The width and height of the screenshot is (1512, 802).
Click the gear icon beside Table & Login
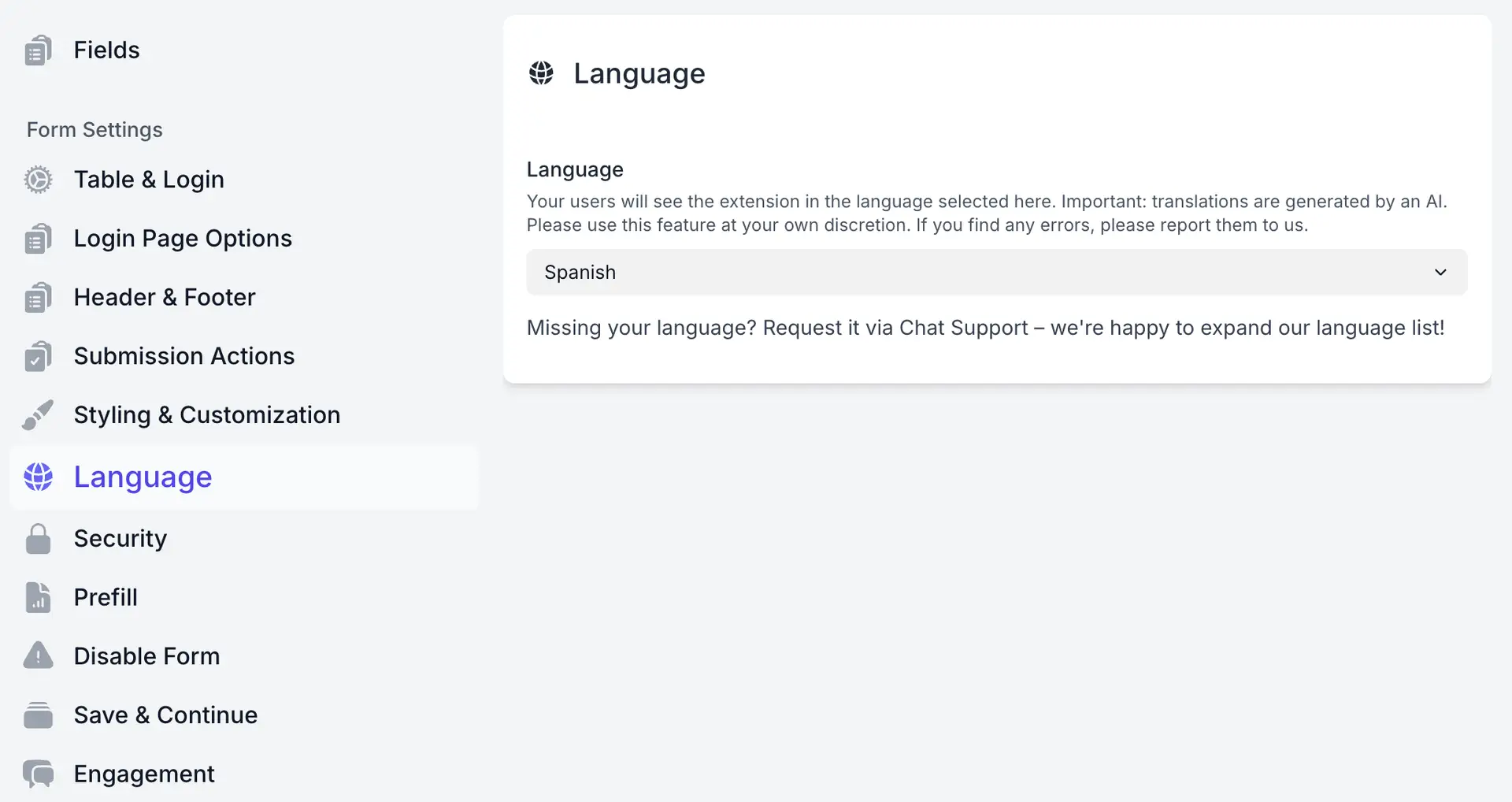(x=38, y=180)
